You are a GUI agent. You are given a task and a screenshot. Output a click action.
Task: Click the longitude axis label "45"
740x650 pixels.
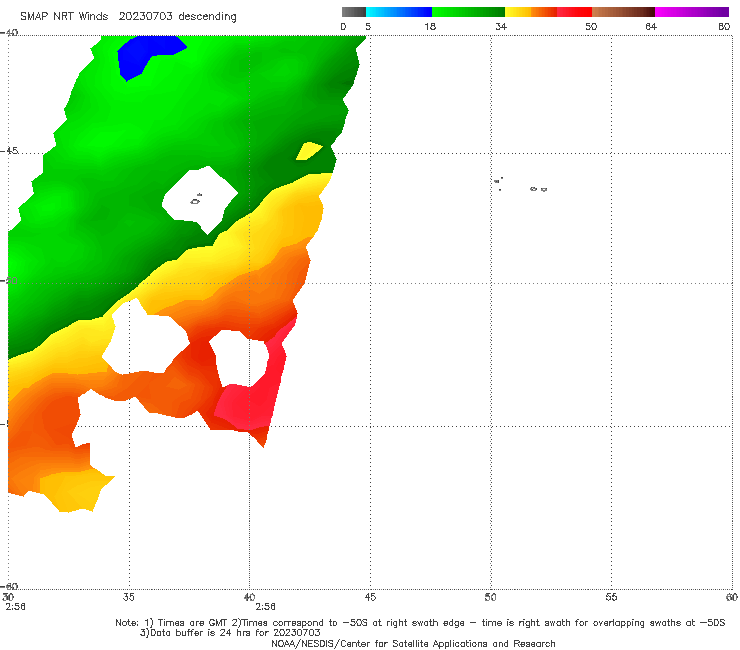coord(370,597)
